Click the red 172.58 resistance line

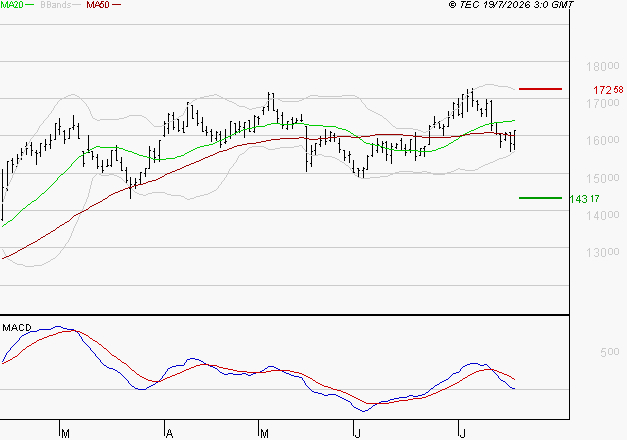tap(540, 89)
